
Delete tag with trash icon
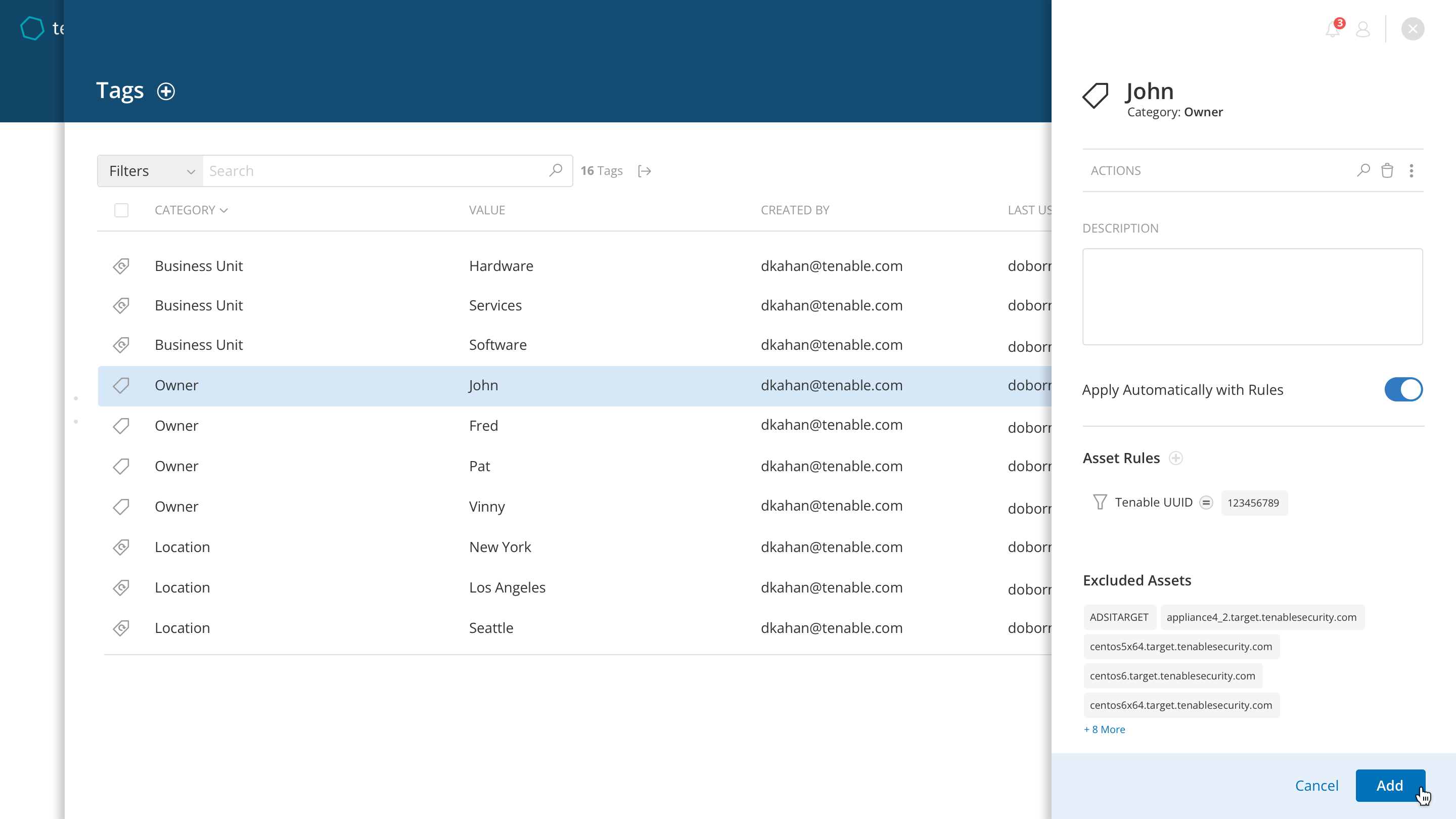[x=1387, y=170]
